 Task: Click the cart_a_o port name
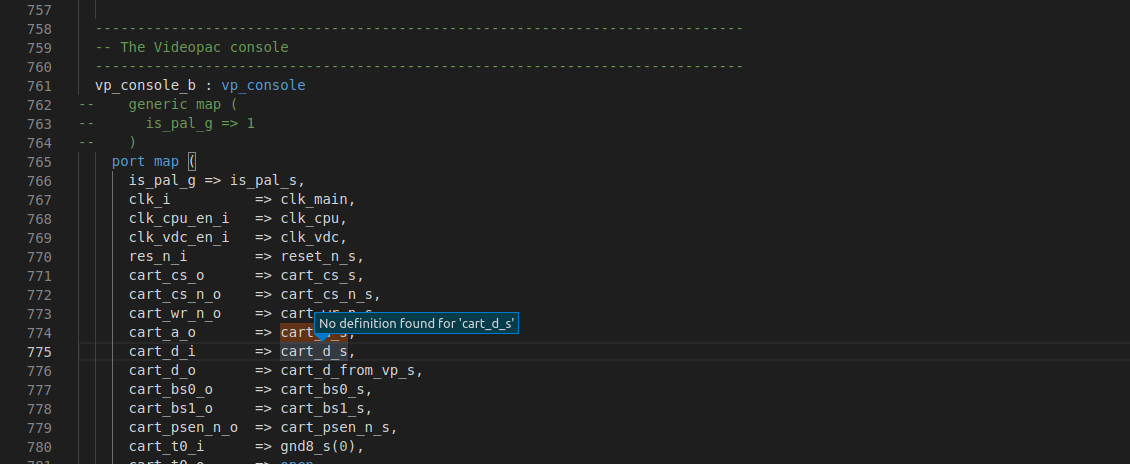[x=162, y=333]
